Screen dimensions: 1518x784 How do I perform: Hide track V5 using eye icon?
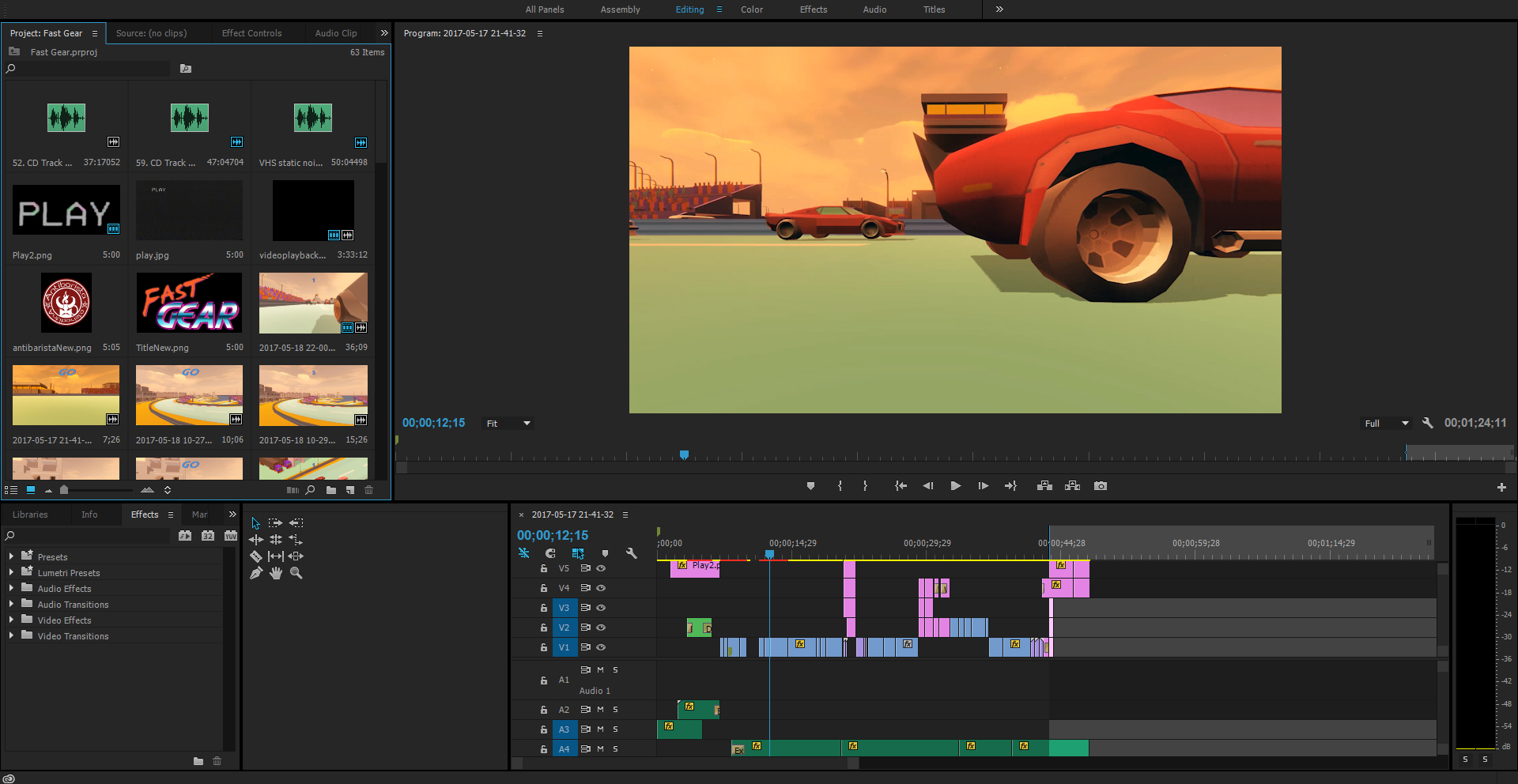pos(601,568)
